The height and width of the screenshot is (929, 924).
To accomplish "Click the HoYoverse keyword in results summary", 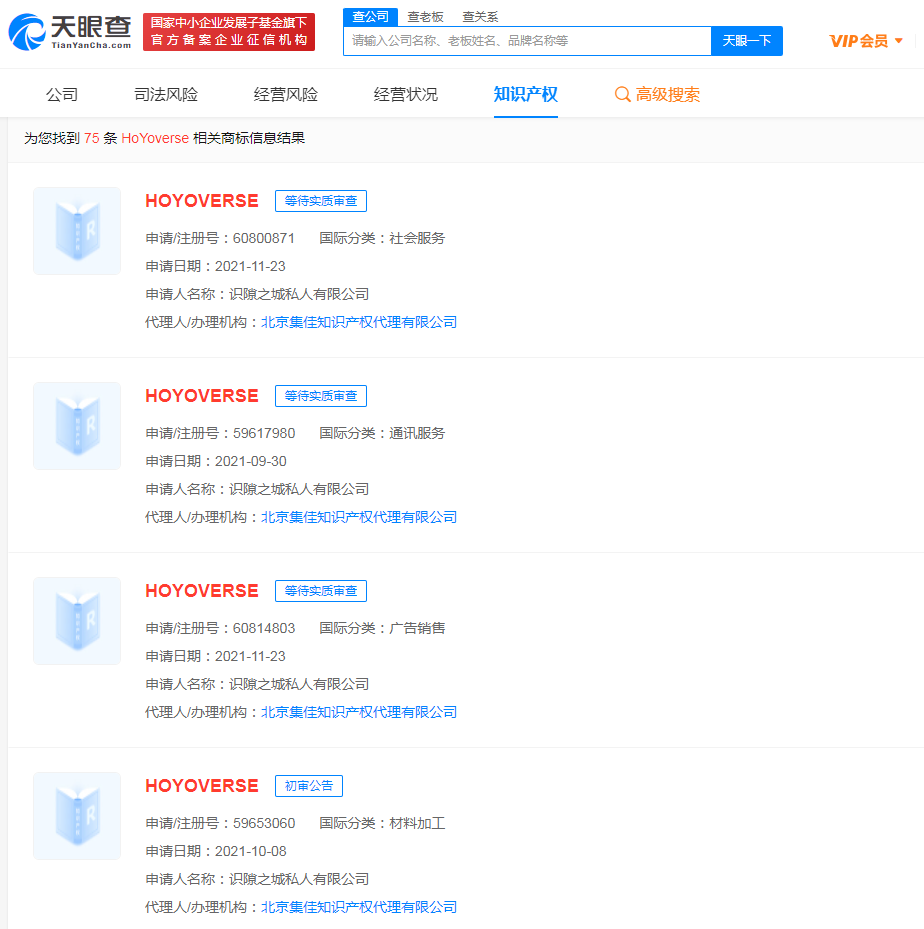I will (x=155, y=138).
